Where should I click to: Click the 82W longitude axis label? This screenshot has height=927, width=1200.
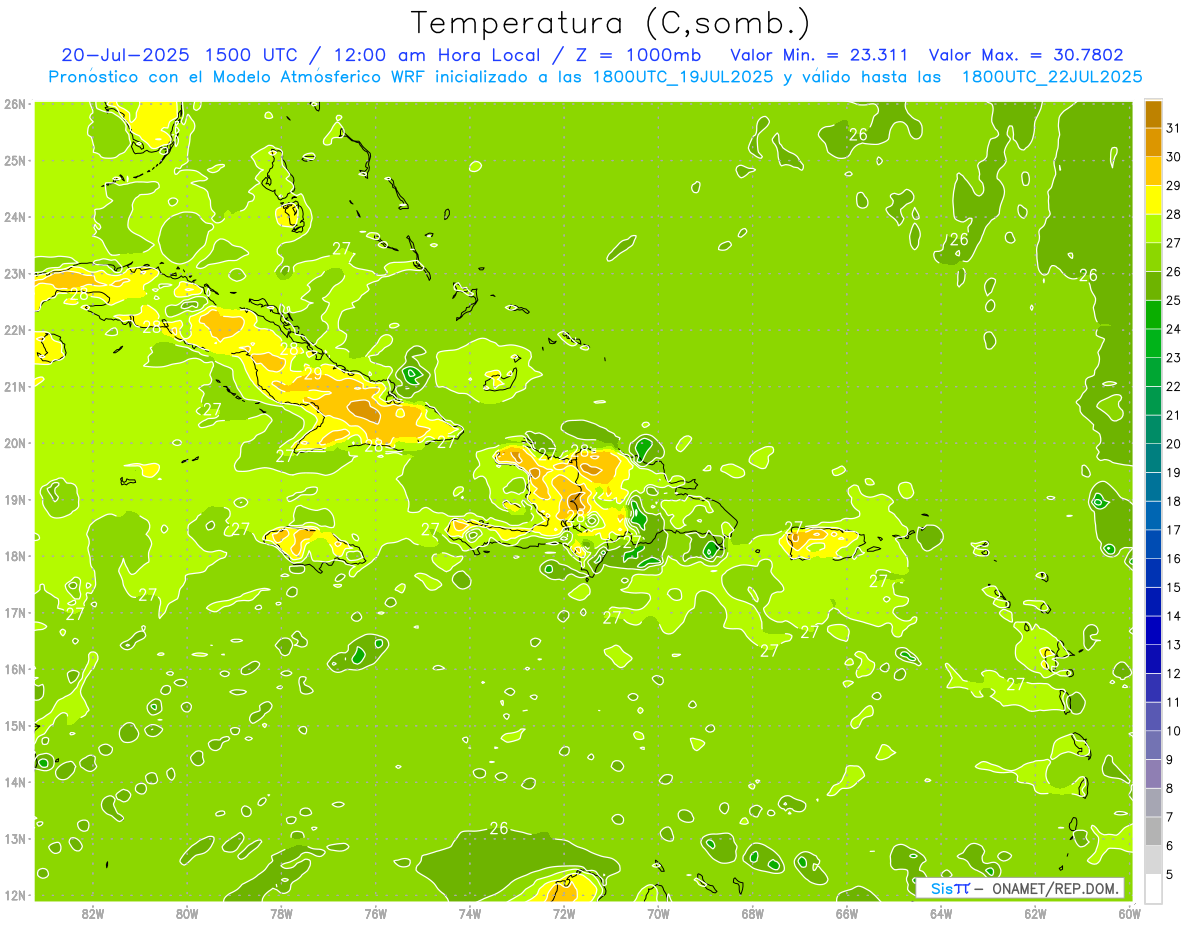pyautogui.click(x=93, y=913)
